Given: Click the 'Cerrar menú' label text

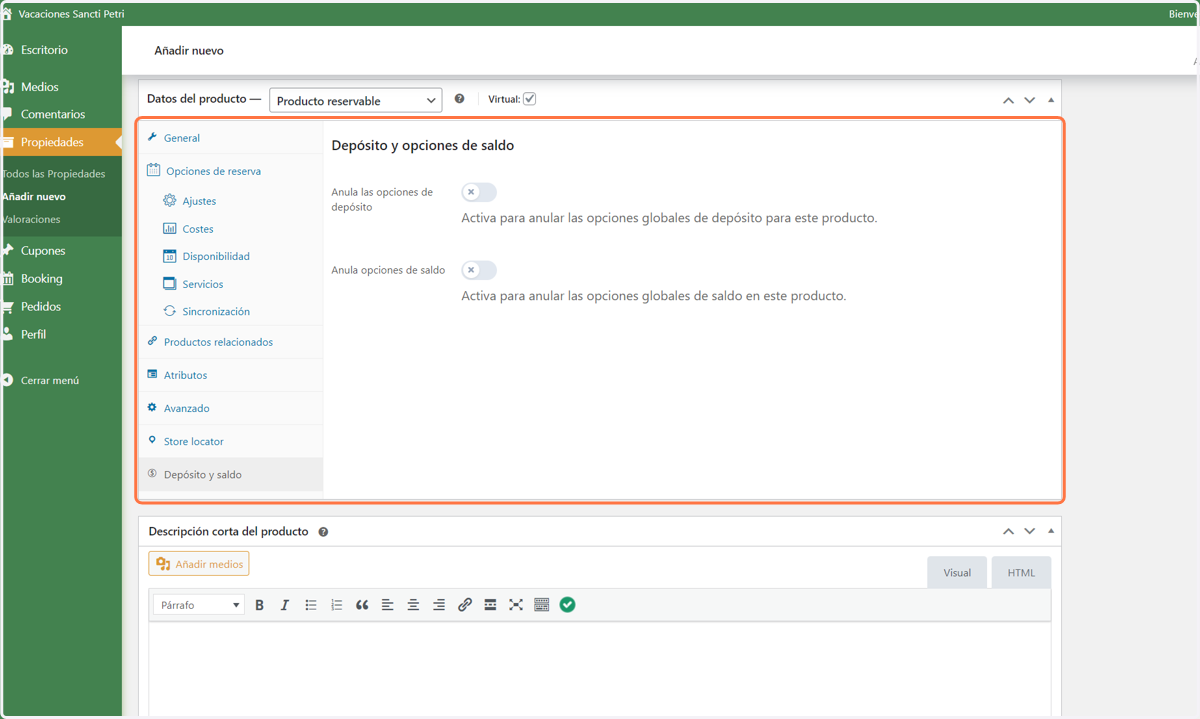Looking at the screenshot, I should 50,380.
